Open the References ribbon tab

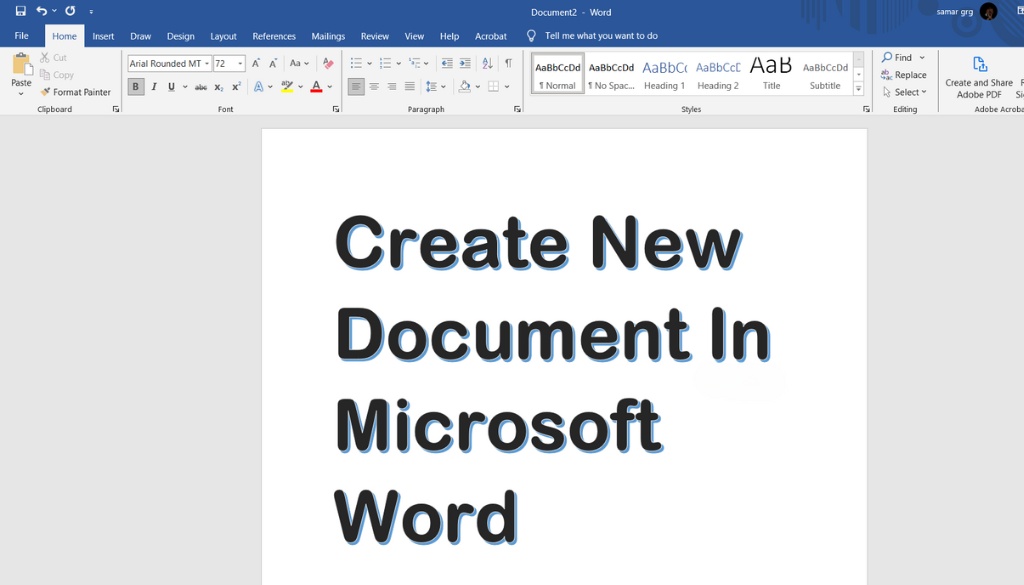273,35
